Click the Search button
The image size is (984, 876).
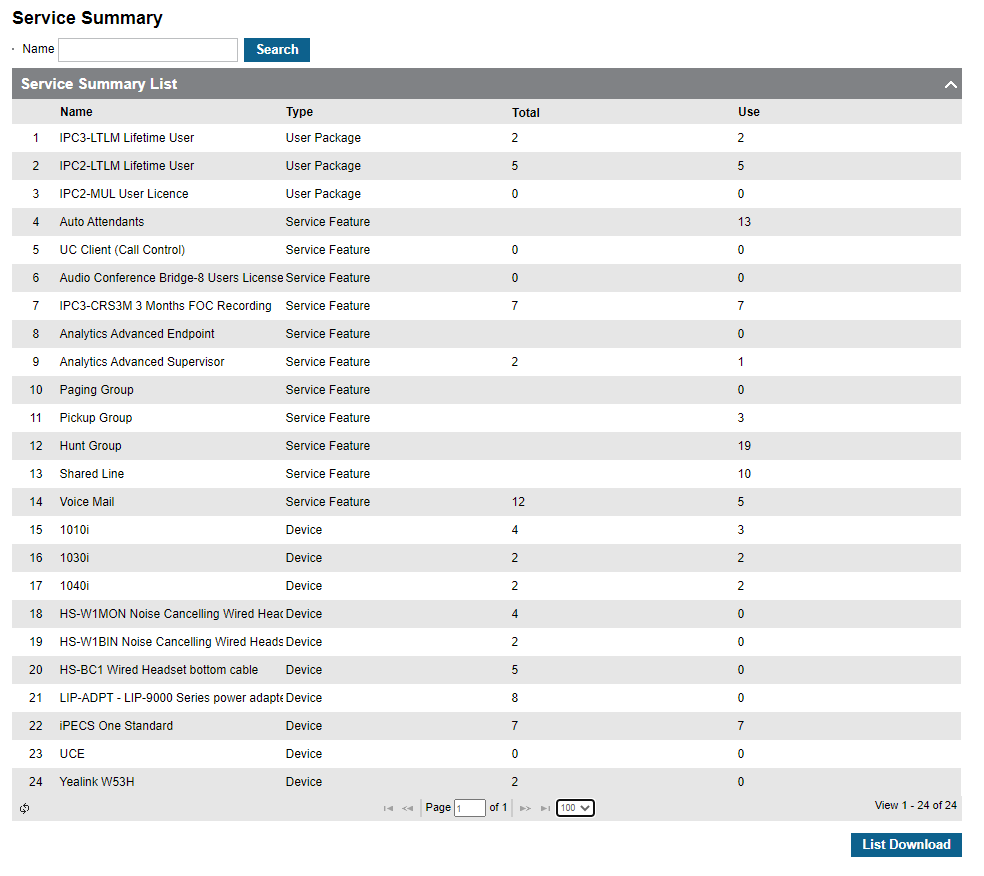pos(277,50)
